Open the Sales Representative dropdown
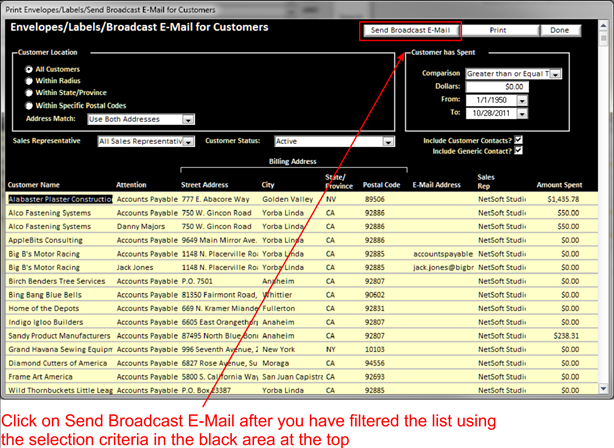Image resolution: width=614 pixels, height=448 pixels. coord(188,141)
